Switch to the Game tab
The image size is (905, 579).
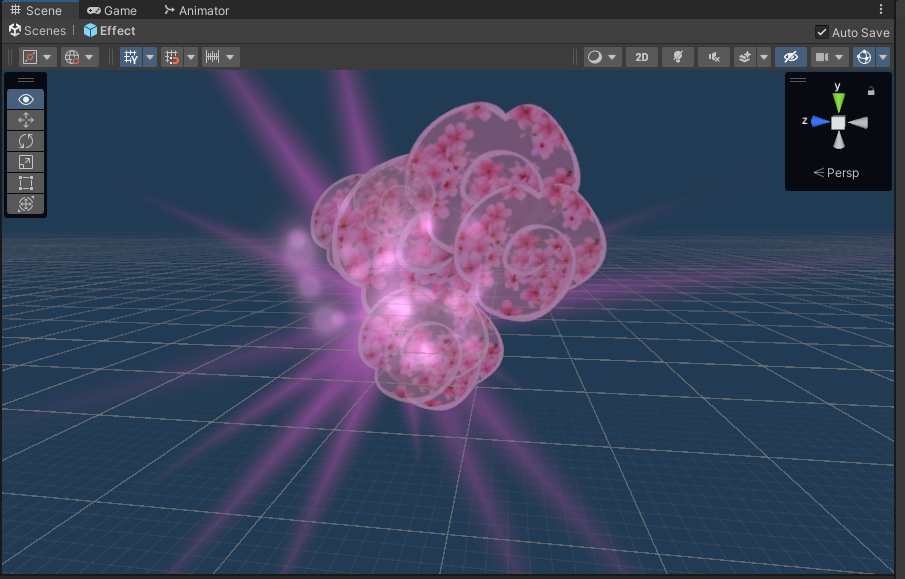(x=111, y=10)
